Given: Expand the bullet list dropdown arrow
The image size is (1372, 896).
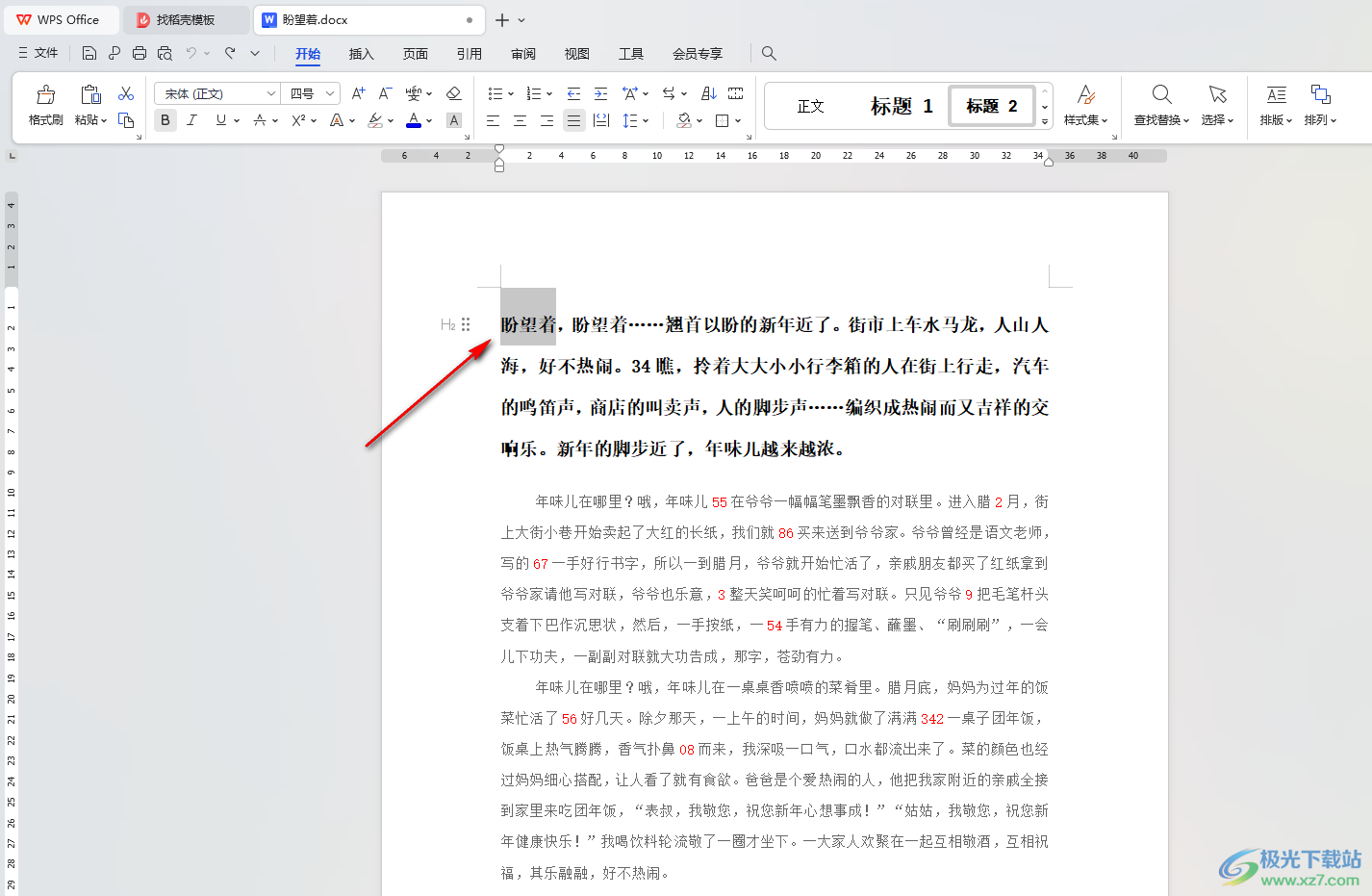Looking at the screenshot, I should point(511,94).
